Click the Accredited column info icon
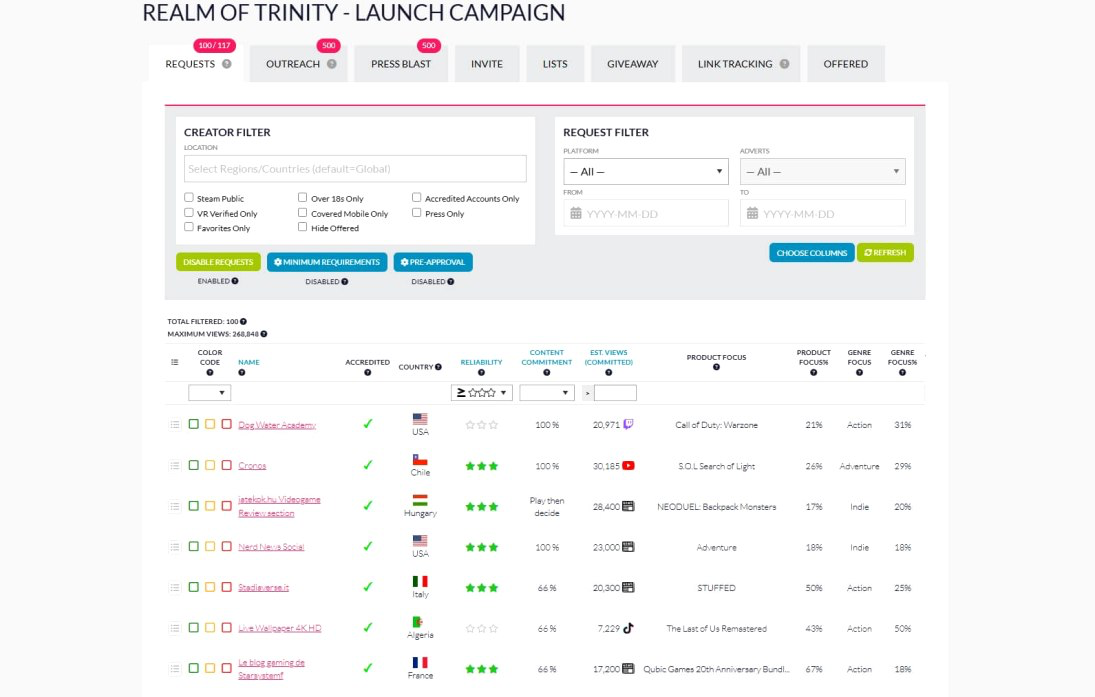 point(367,372)
